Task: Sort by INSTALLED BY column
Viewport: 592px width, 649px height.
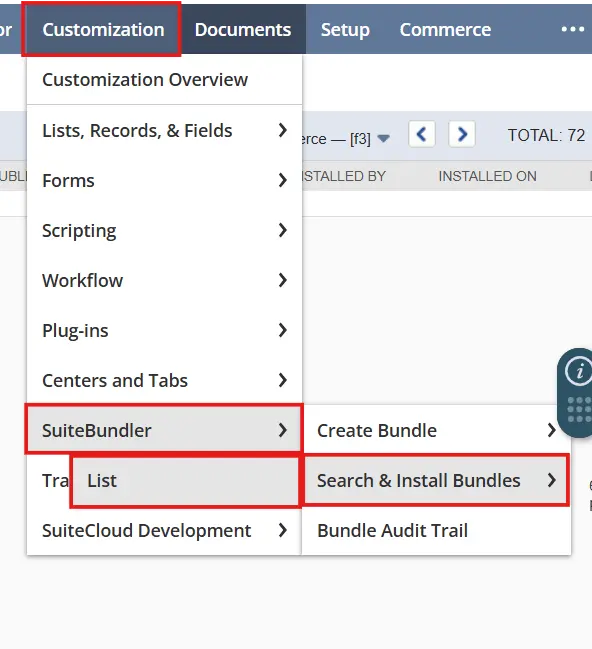Action: (344, 176)
